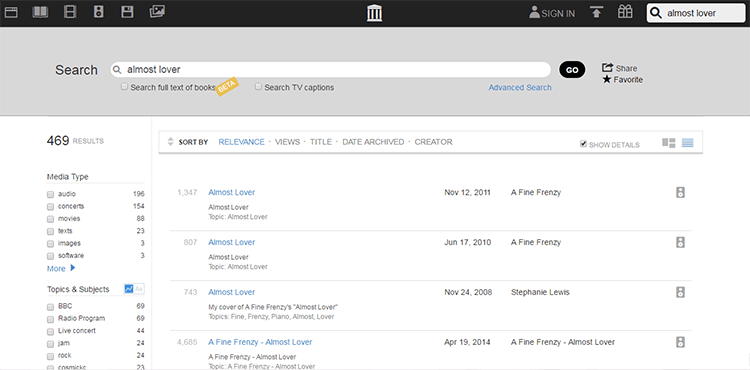Switch to tile grid view
This screenshot has height=370, width=750.
click(x=669, y=142)
